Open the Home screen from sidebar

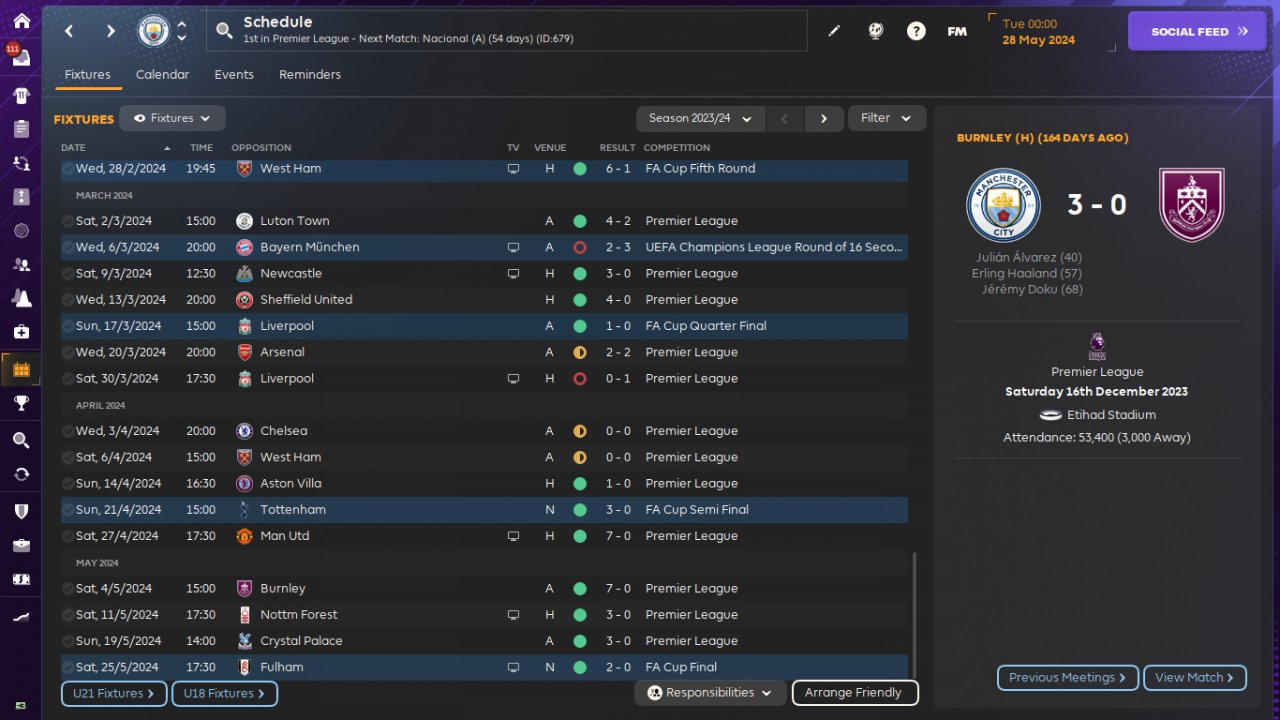point(21,21)
